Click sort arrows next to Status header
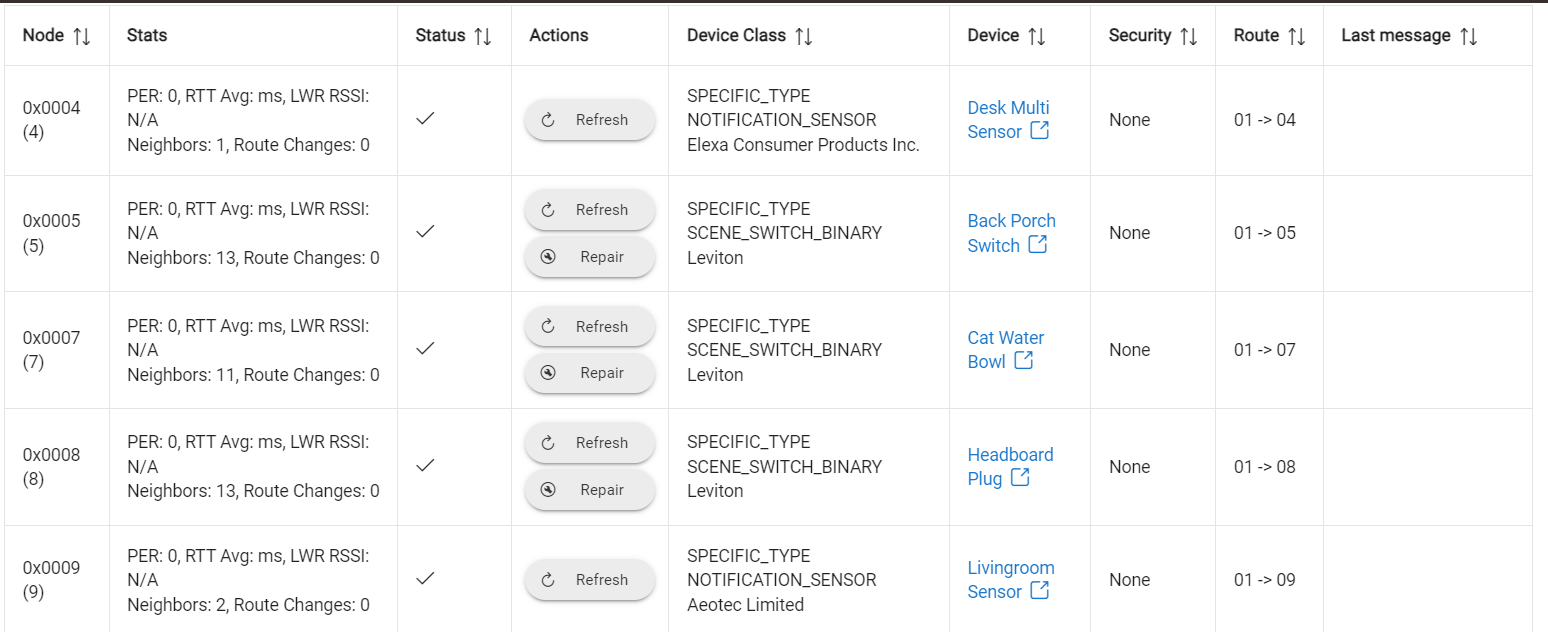The width and height of the screenshot is (1548, 632). point(483,36)
